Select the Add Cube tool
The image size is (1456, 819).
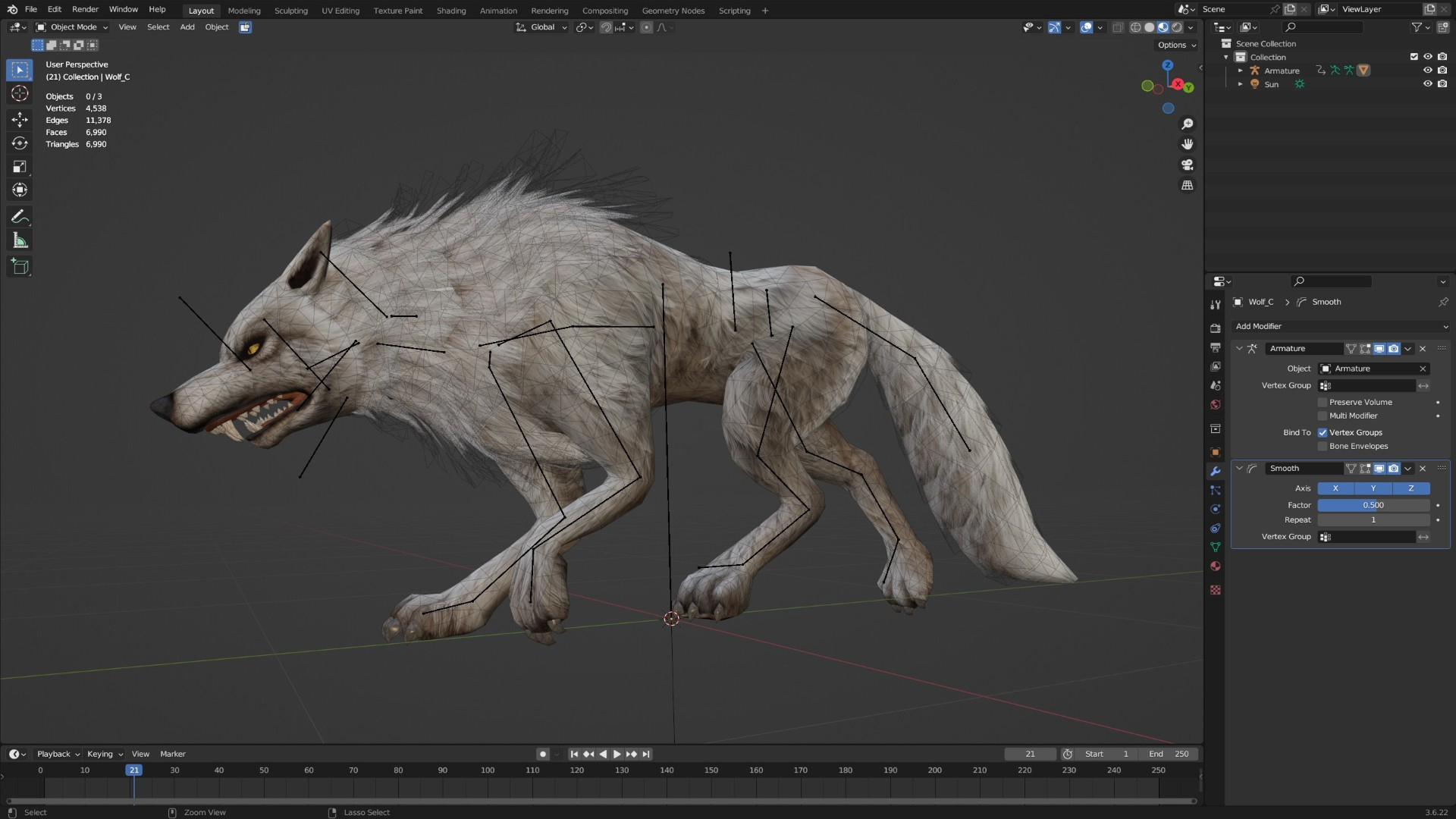pyautogui.click(x=20, y=266)
